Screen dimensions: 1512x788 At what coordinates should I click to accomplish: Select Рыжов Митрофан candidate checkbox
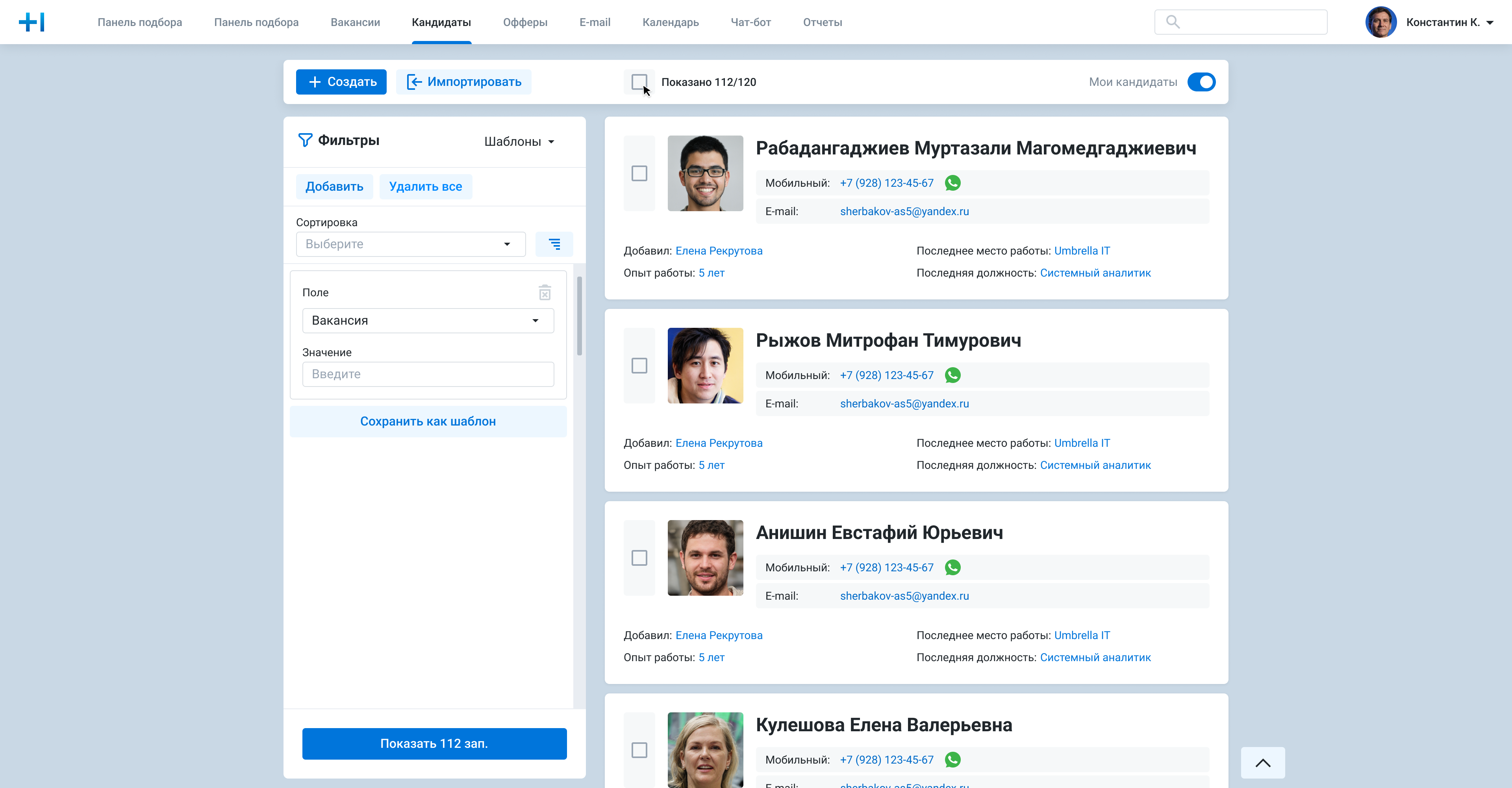tap(639, 365)
